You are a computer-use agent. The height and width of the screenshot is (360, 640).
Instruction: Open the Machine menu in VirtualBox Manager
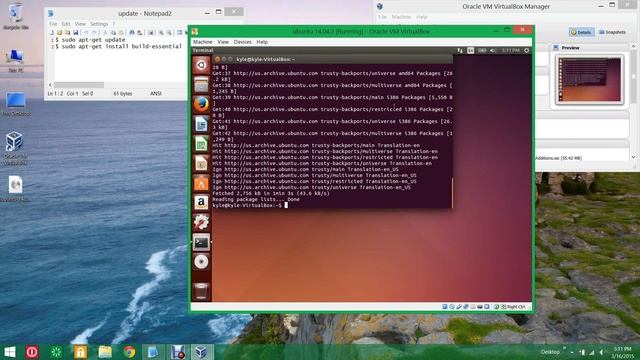[x=401, y=17]
